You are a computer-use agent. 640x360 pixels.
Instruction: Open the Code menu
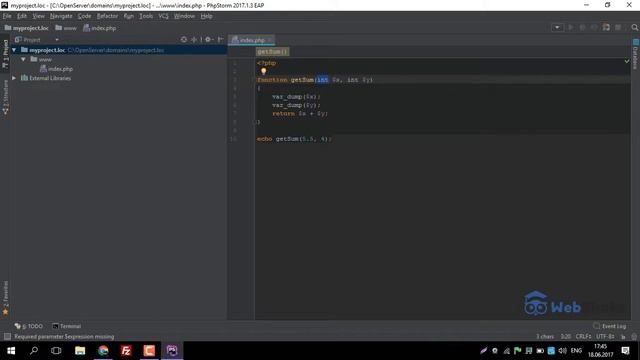84,16
